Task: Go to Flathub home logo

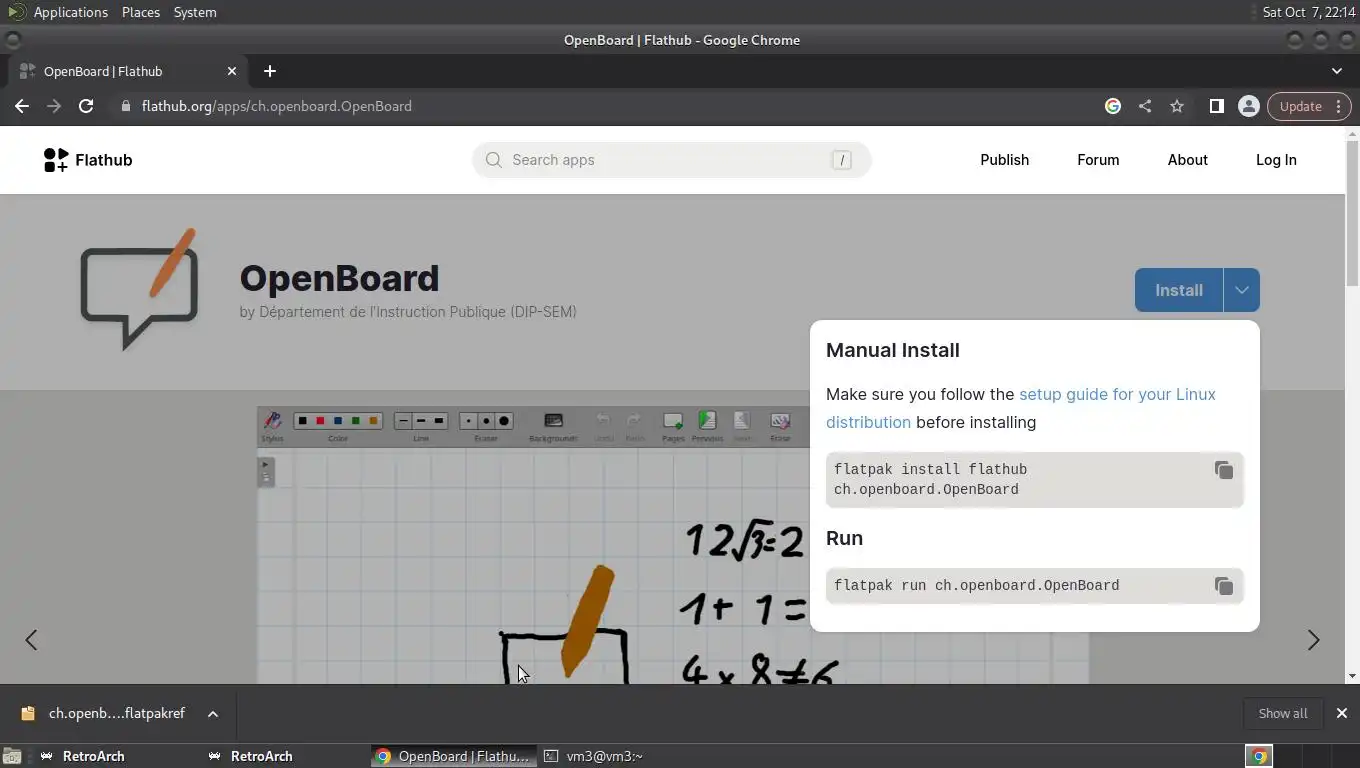Action: click(88, 160)
